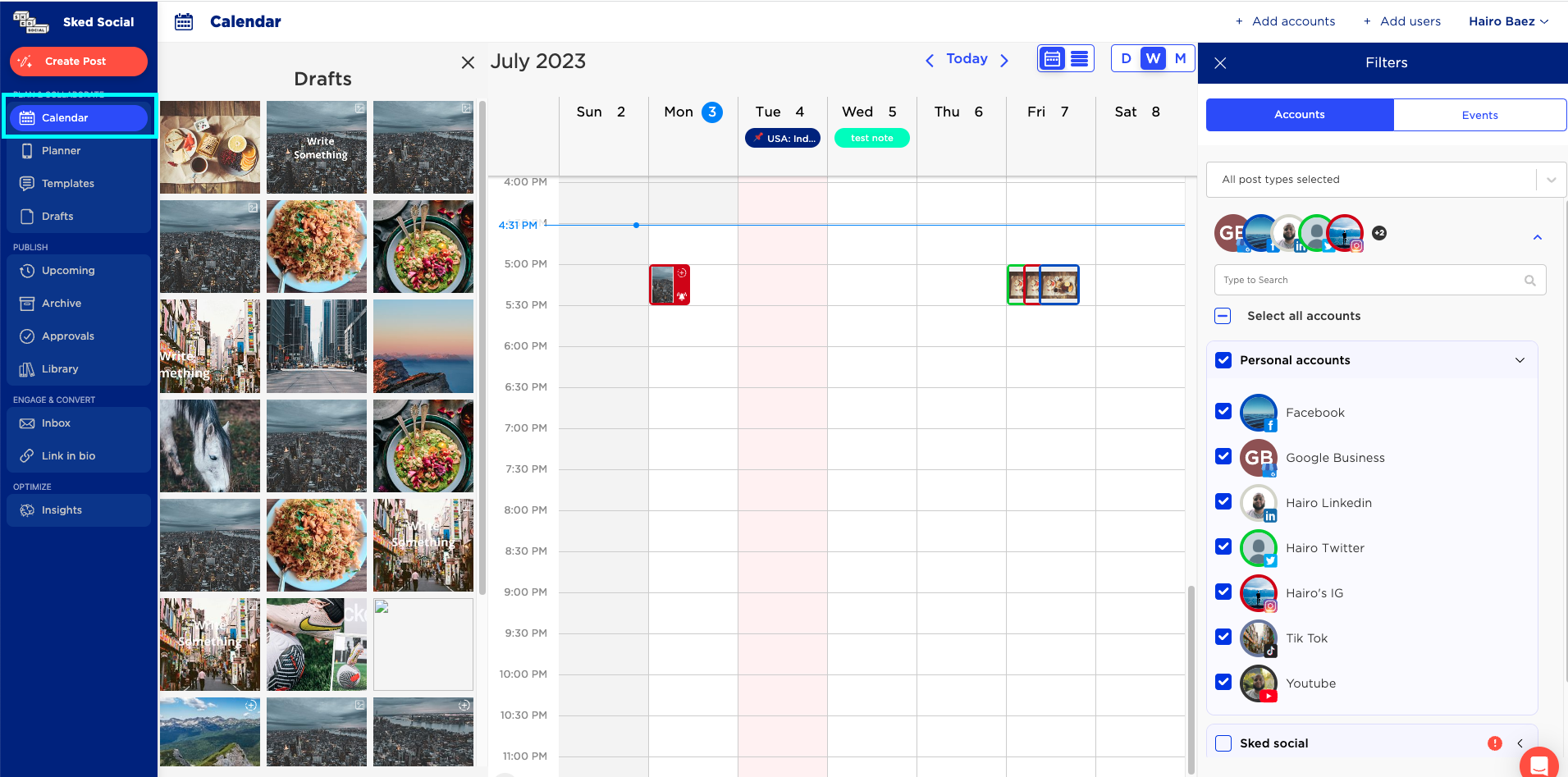Collapse the selected accounts avatars chevron
This screenshot has height=777, width=1568.
[1538, 237]
